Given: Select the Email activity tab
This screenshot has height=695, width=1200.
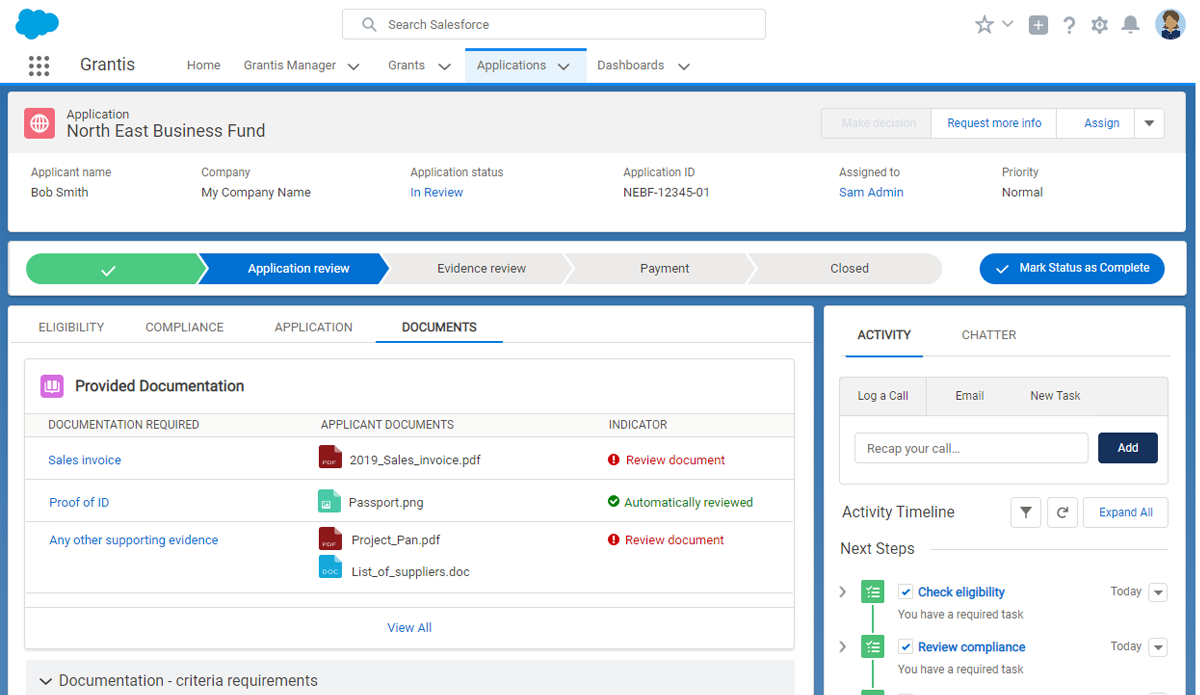Looking at the screenshot, I should point(969,396).
